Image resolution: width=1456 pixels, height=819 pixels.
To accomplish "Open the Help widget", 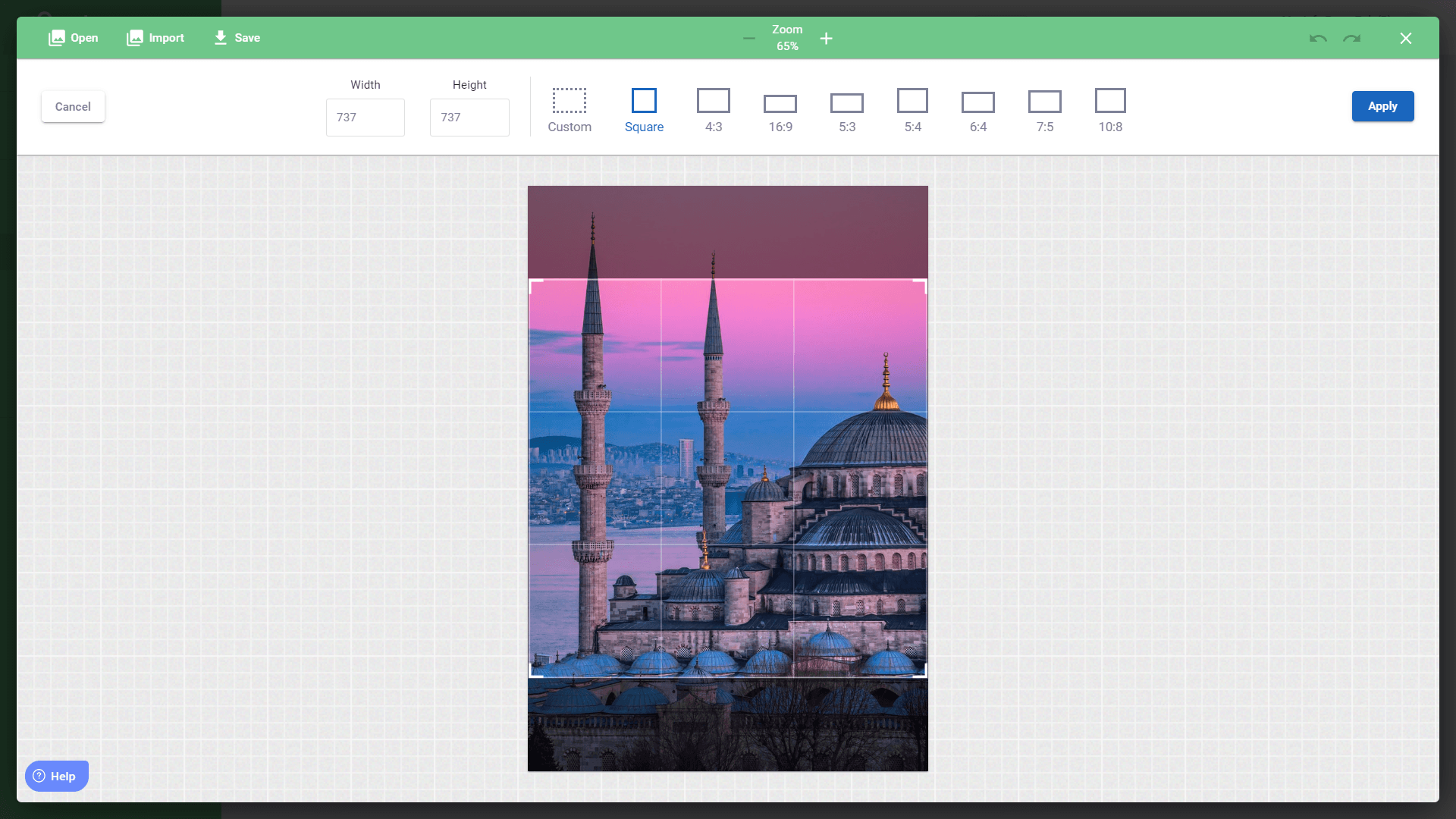I will pos(57,776).
